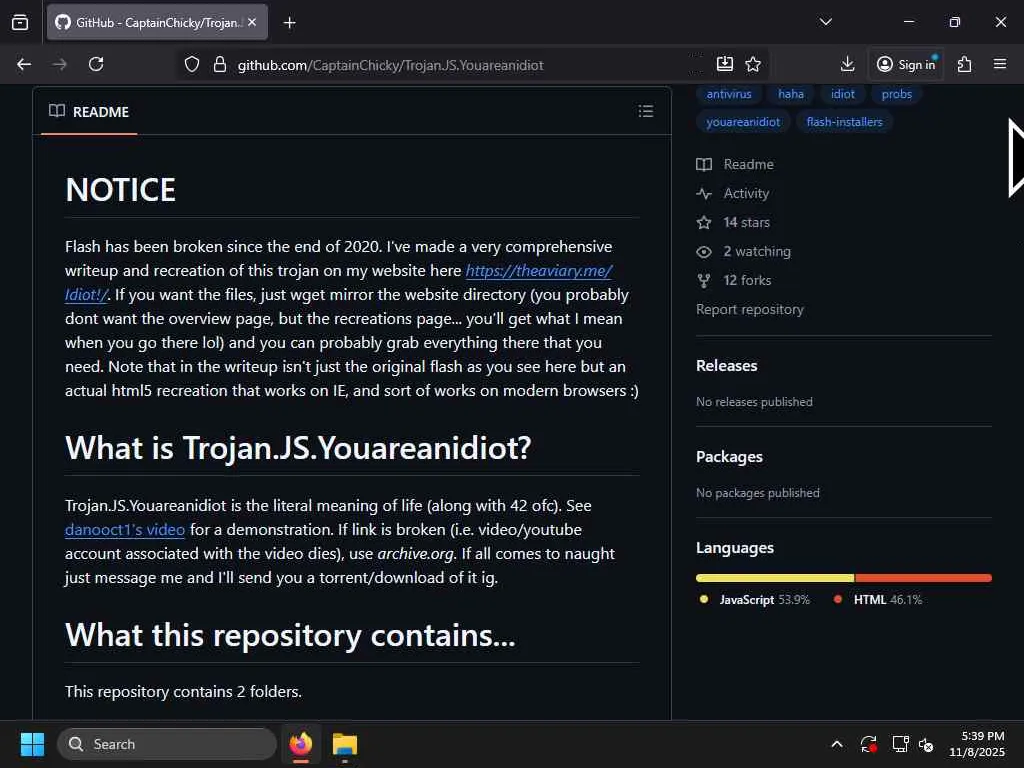Select the flash-installers topic tag
This screenshot has height=768, width=1024.
(844, 122)
